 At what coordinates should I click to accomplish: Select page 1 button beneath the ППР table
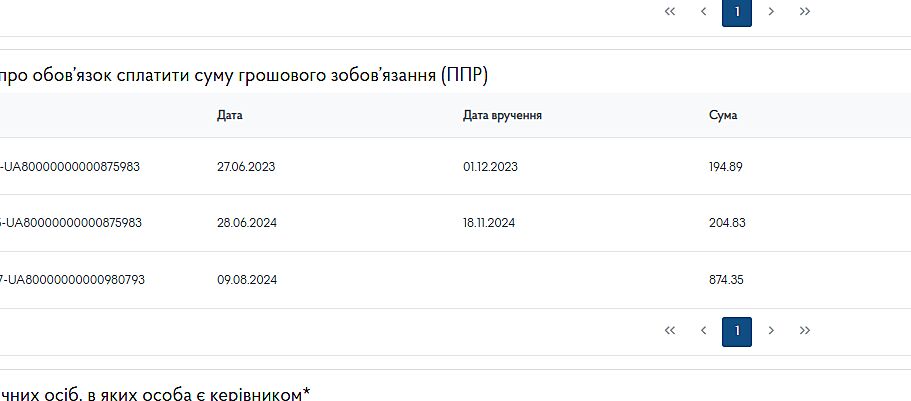(737, 331)
